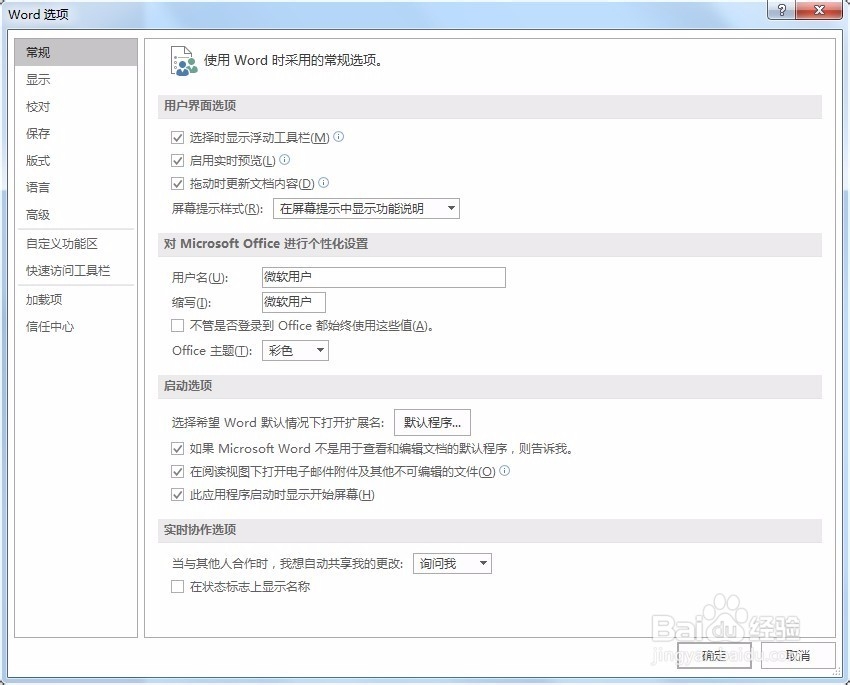Image resolution: width=850 pixels, height=685 pixels.
Task: Open the Office 主题 dropdown
Action: pos(295,351)
